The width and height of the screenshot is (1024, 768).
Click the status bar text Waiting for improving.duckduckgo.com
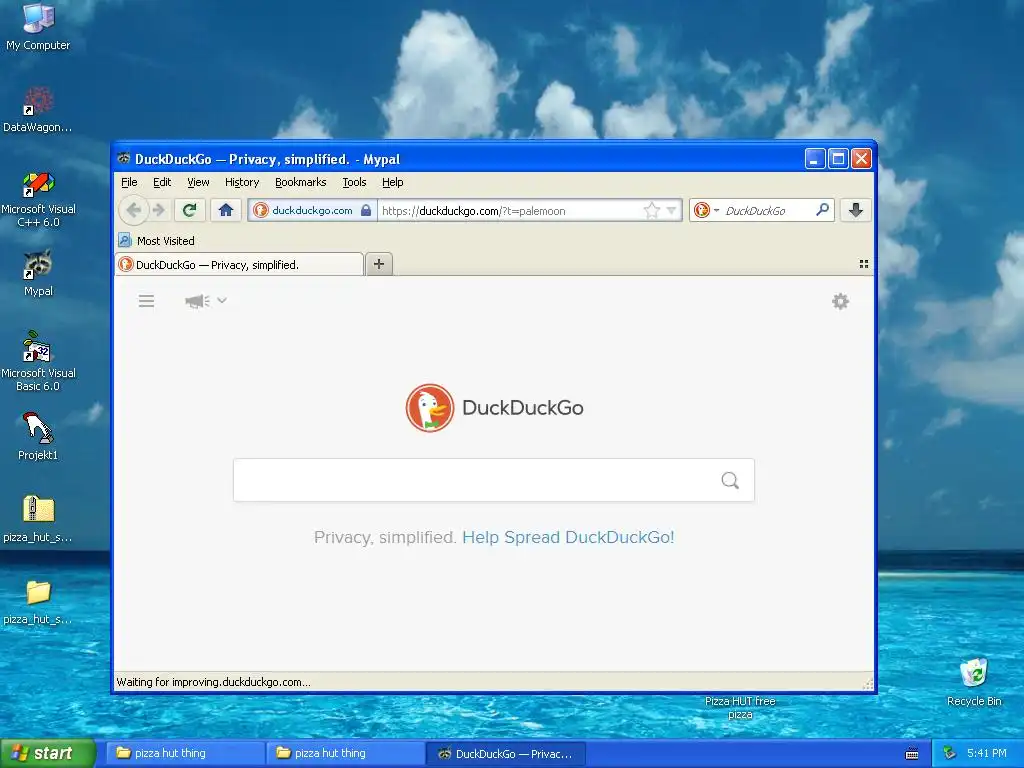[x=214, y=682]
